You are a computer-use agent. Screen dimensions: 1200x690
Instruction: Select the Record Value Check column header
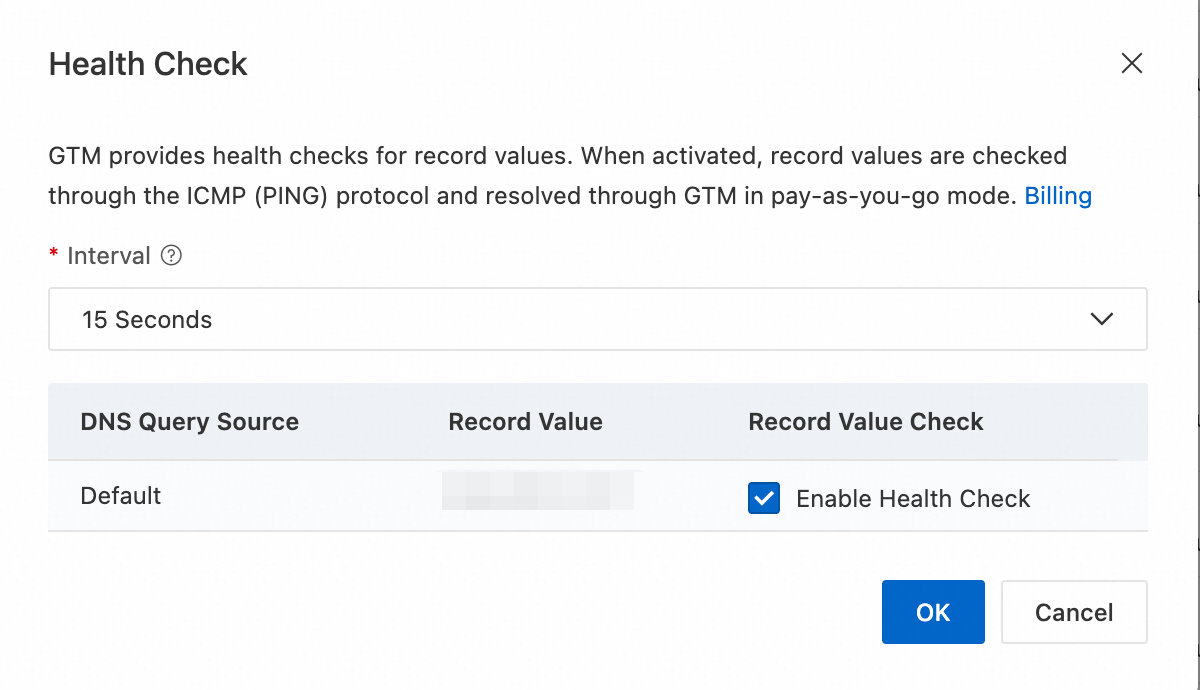(865, 422)
